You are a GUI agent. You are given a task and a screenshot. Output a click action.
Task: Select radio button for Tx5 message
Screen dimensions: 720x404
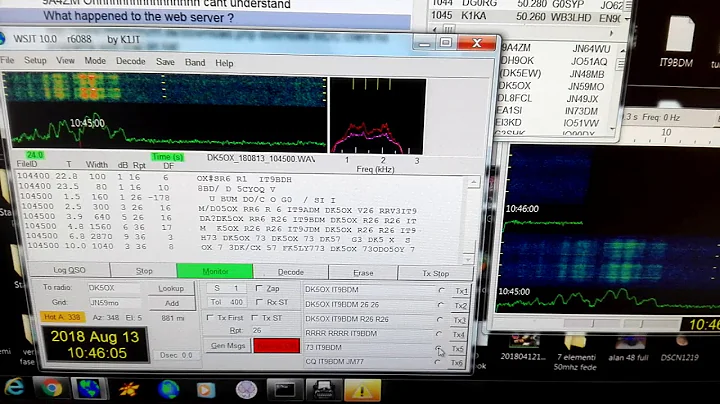pos(439,348)
